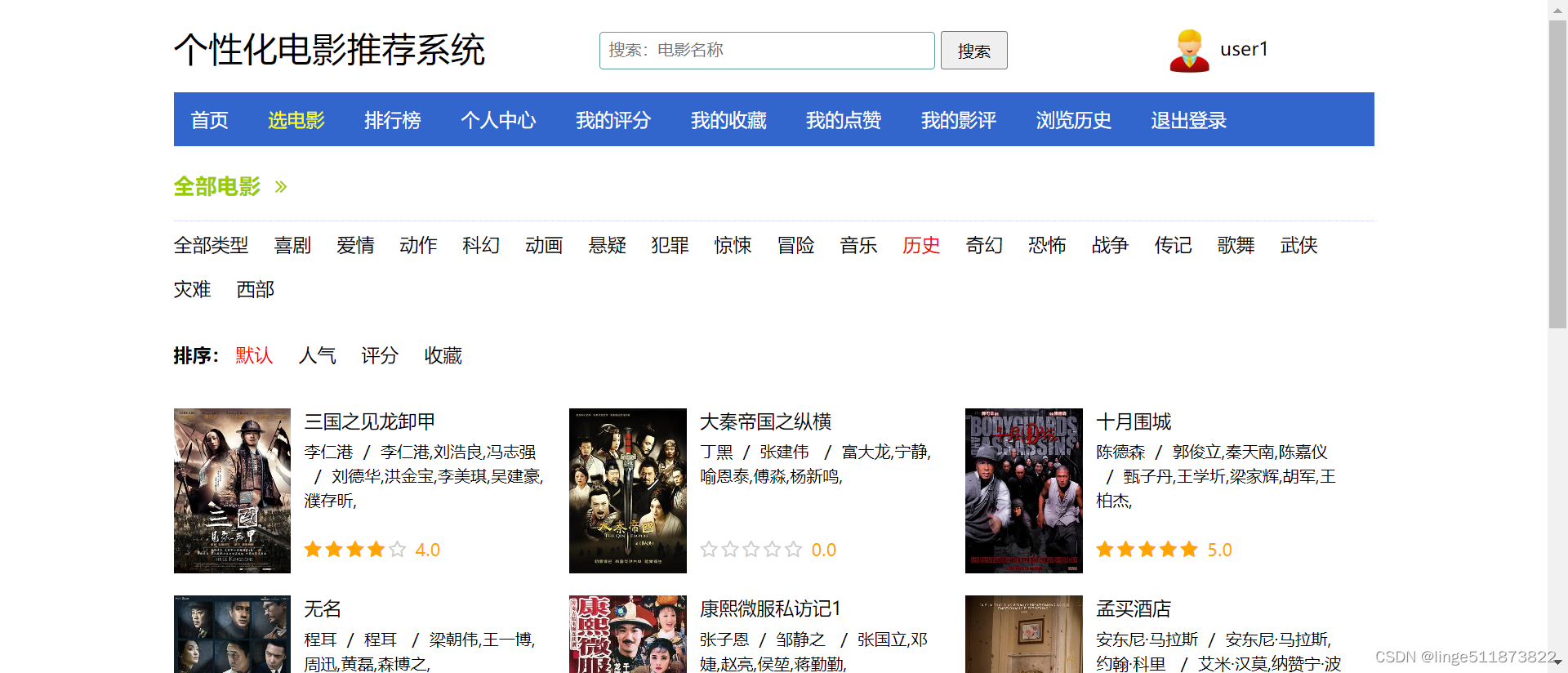Filter movies by 西部 genre
Screen dimensions: 1568x673
click(x=256, y=289)
